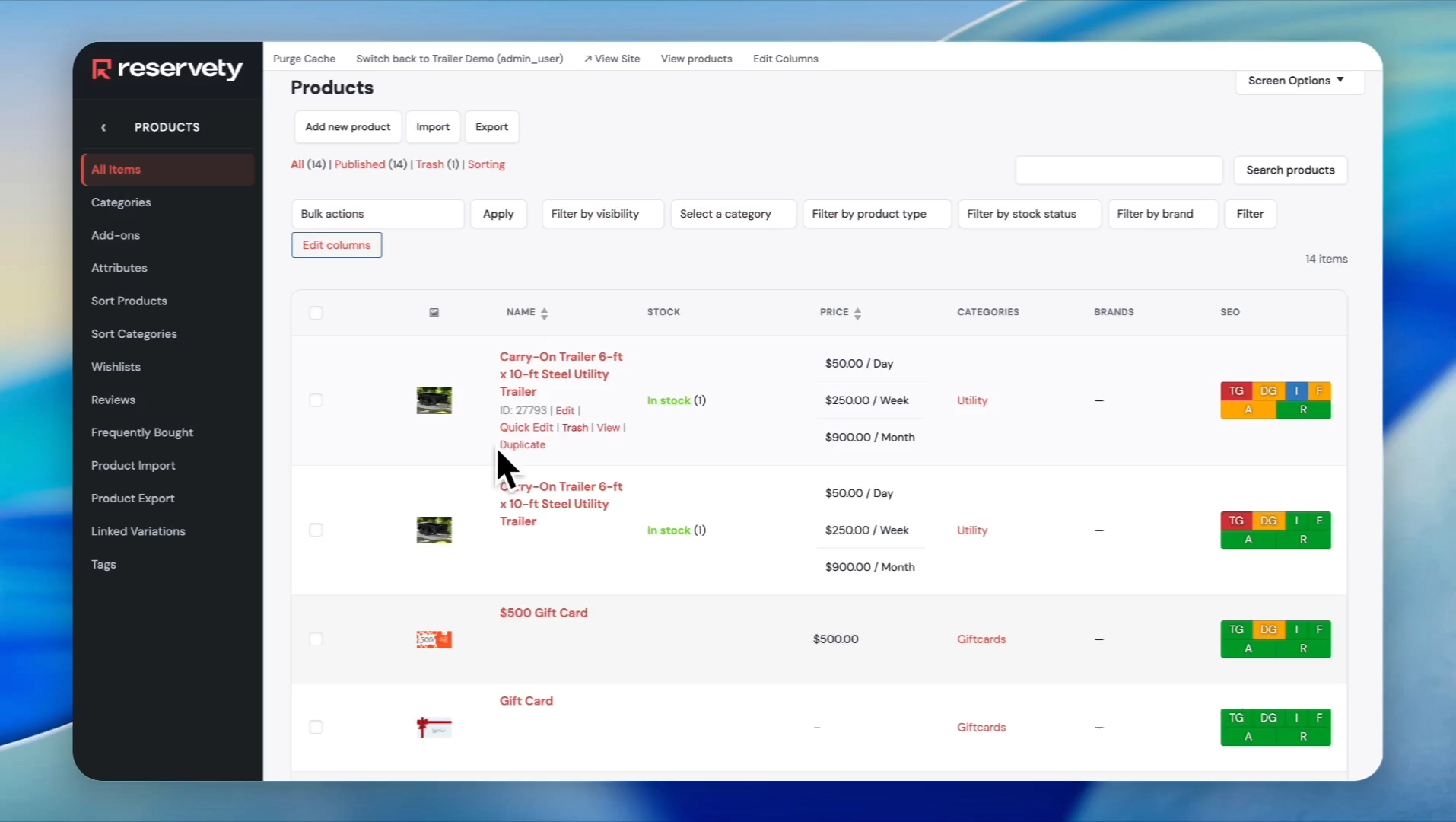Open the Gift Card product thumbnail
The height and width of the screenshot is (822, 1456).
coord(434,728)
